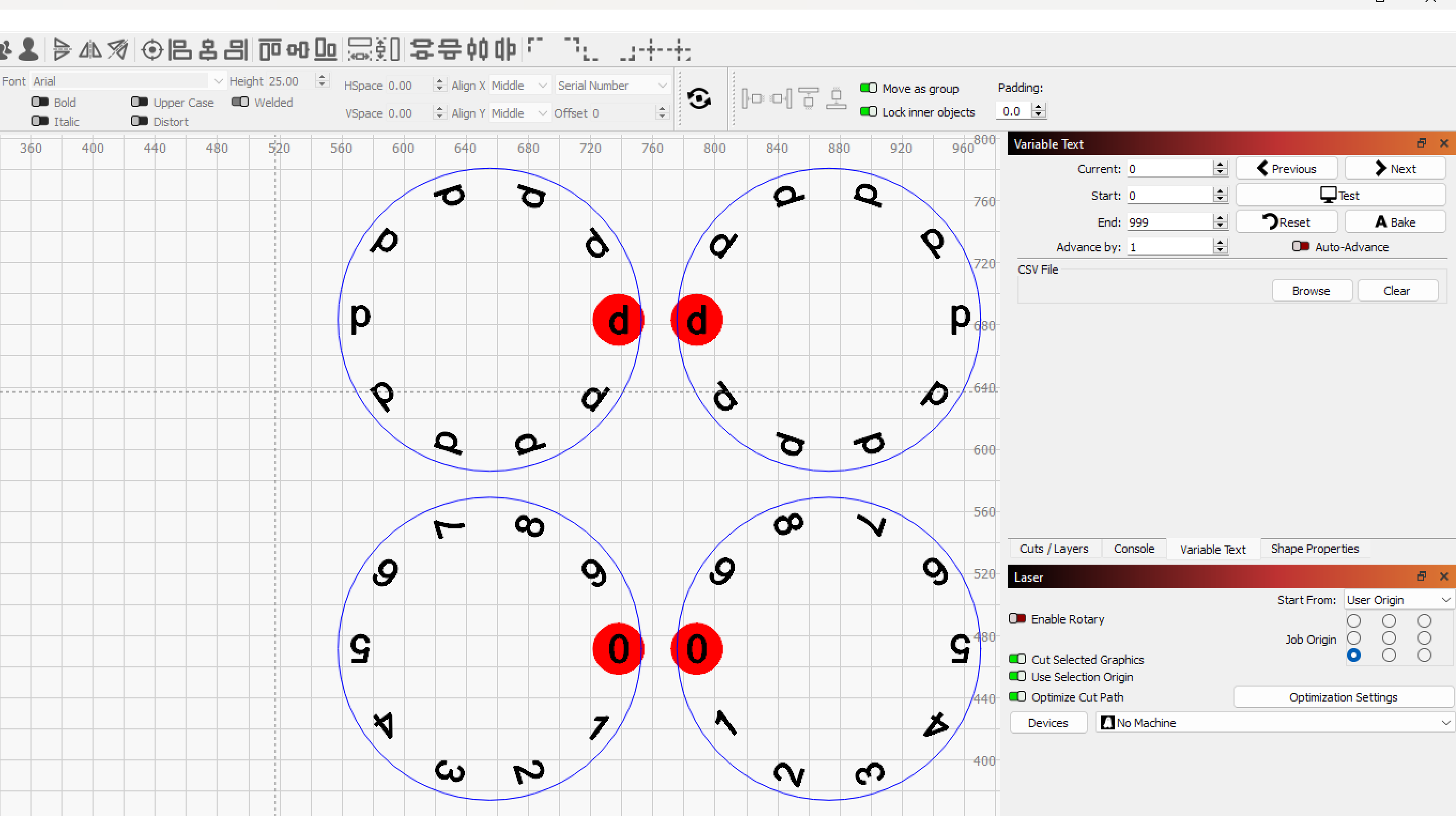Open the Font family dropdown
Image resolution: width=1456 pixels, height=816 pixels.
click(218, 81)
